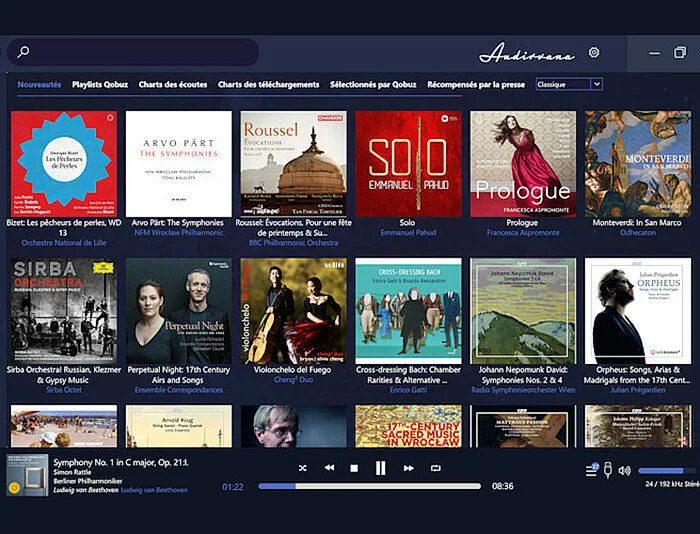Open artist Radio Symphonieorchester Wien
The width and height of the screenshot is (700, 534).
[523, 390]
